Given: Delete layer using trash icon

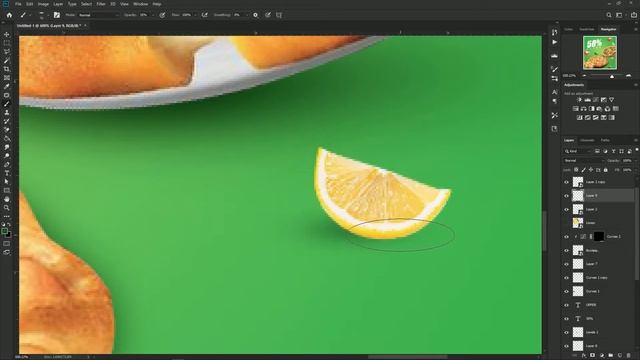Looking at the screenshot, I should (x=629, y=356).
